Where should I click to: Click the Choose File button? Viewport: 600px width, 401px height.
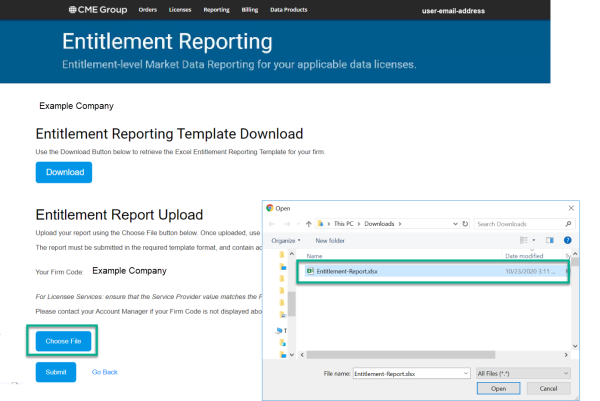pyautogui.click(x=64, y=342)
